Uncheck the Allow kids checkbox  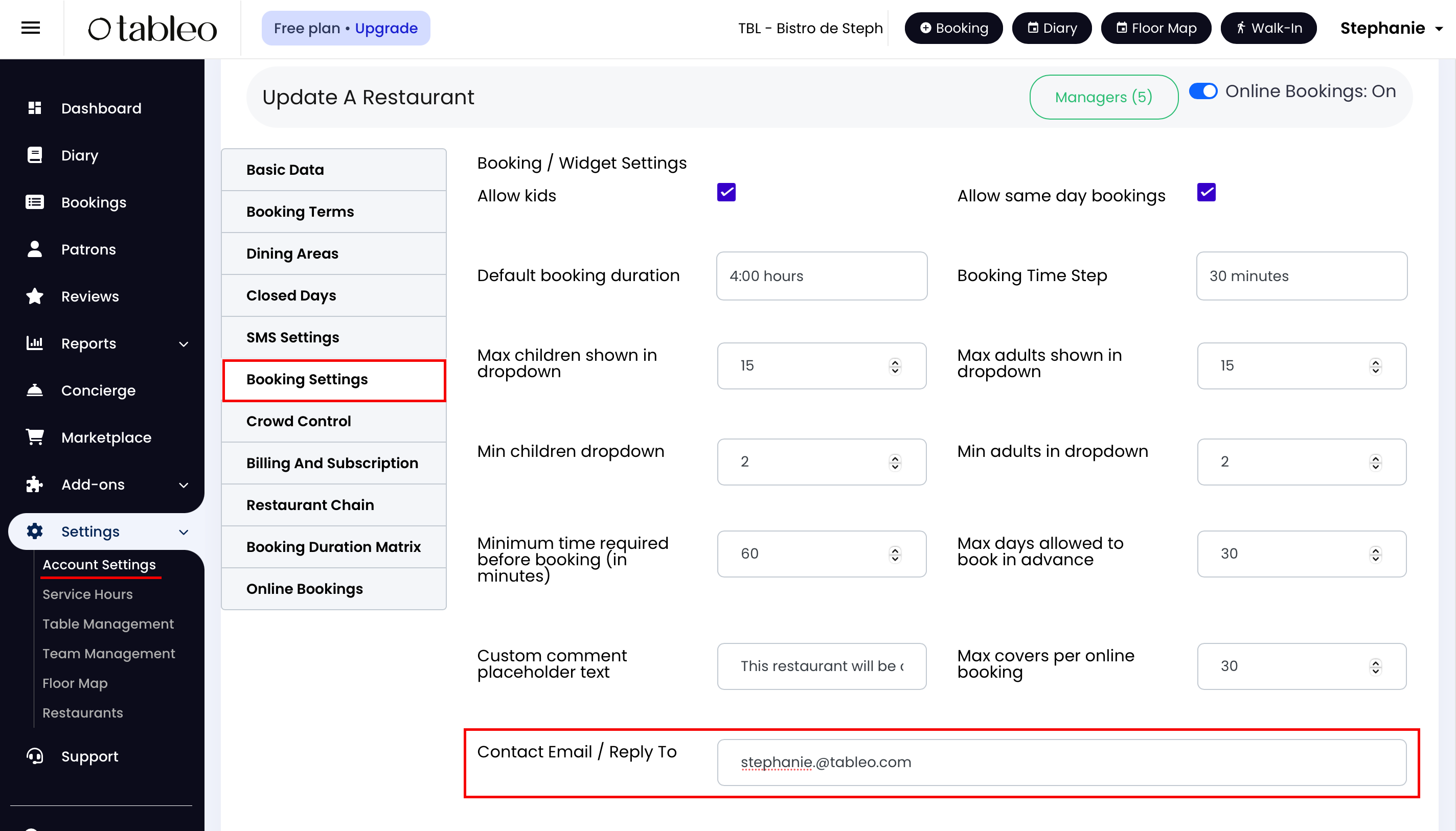726,193
